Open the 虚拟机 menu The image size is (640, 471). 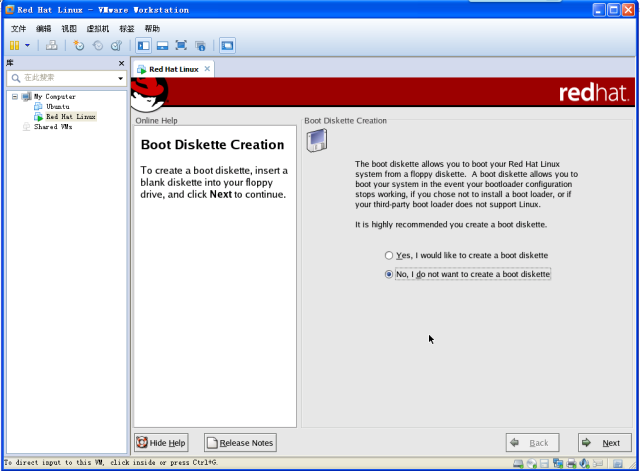[98, 29]
